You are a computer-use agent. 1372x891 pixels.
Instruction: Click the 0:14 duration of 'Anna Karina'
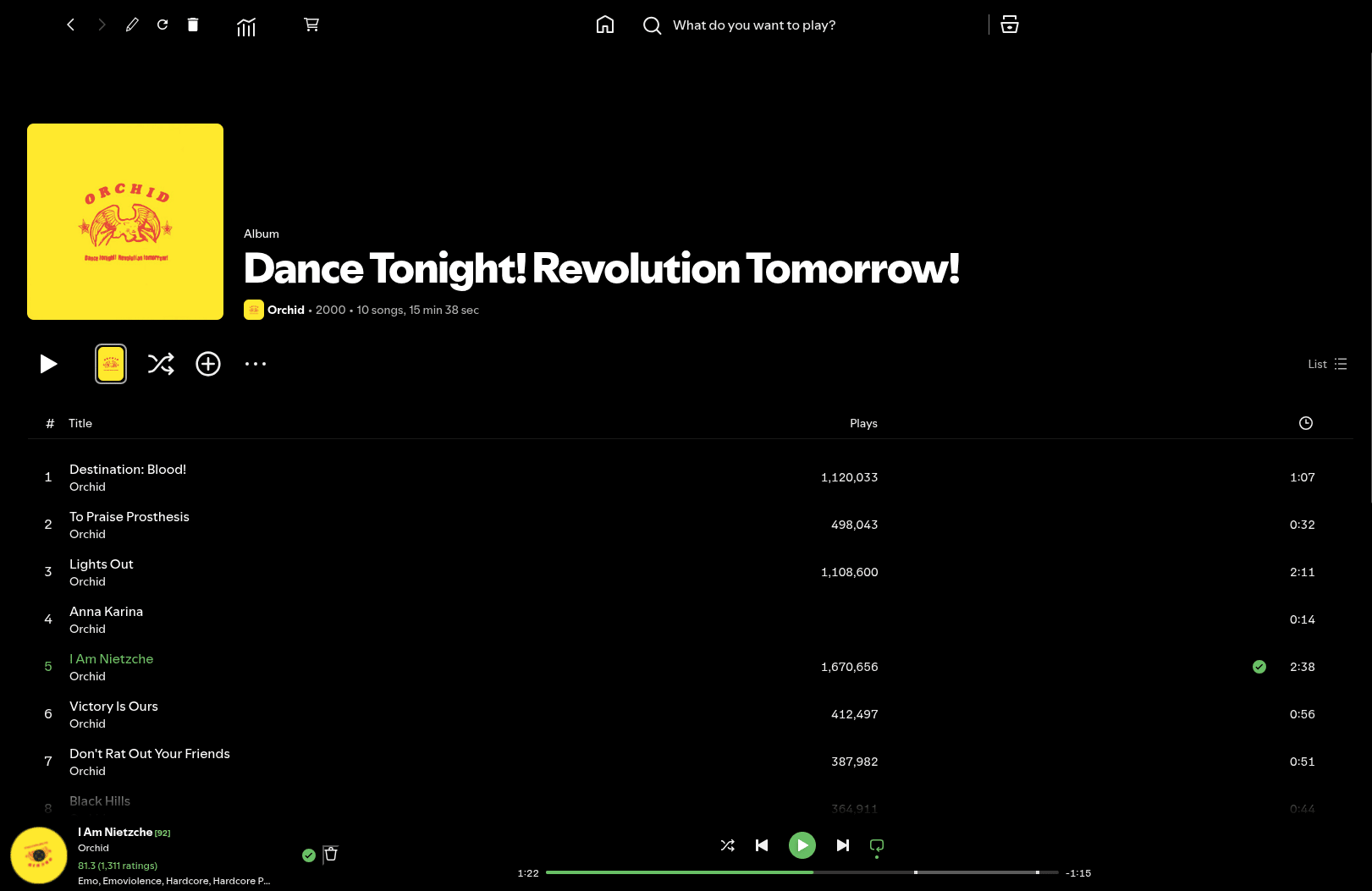point(1303,619)
